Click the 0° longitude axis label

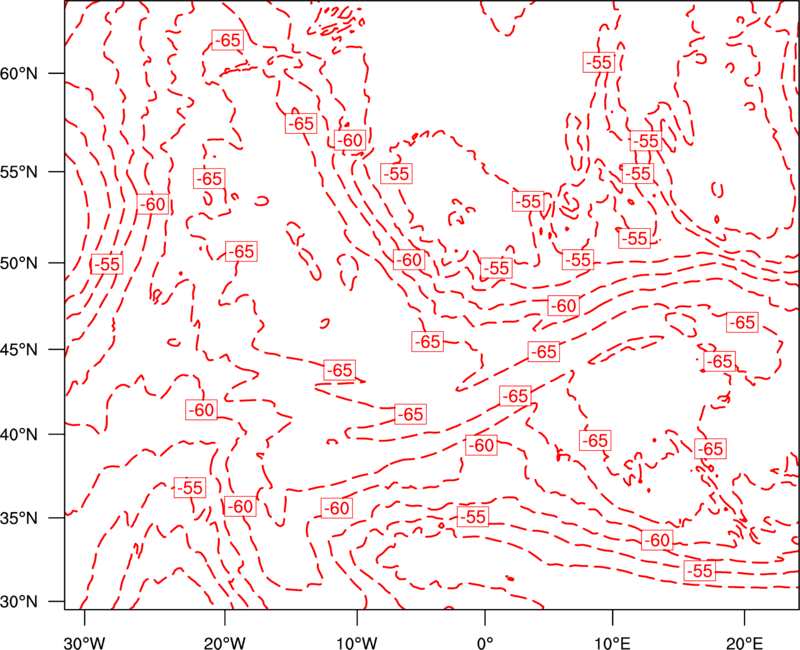(485, 642)
